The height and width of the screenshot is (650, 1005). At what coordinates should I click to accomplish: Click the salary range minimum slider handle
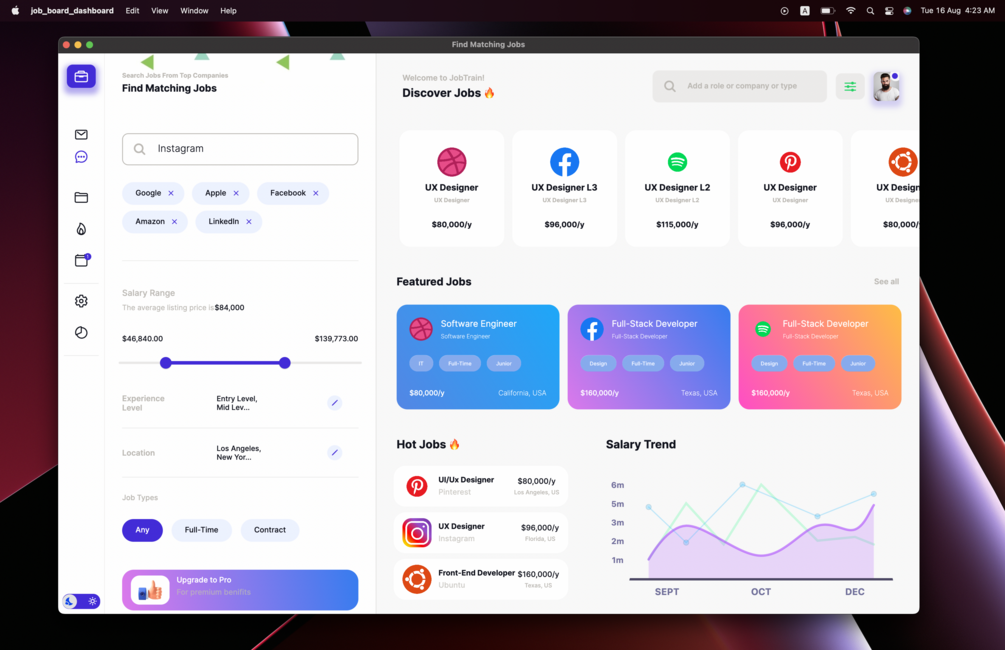165,363
